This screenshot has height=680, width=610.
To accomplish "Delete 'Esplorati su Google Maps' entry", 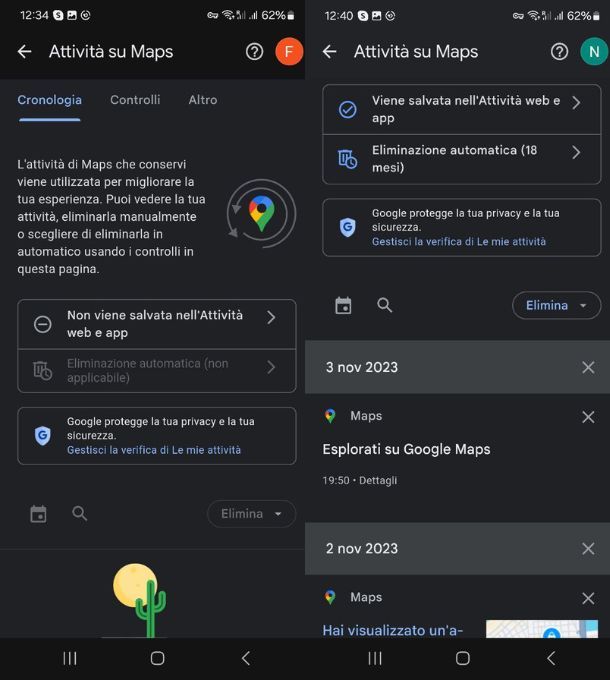I will tap(588, 417).
